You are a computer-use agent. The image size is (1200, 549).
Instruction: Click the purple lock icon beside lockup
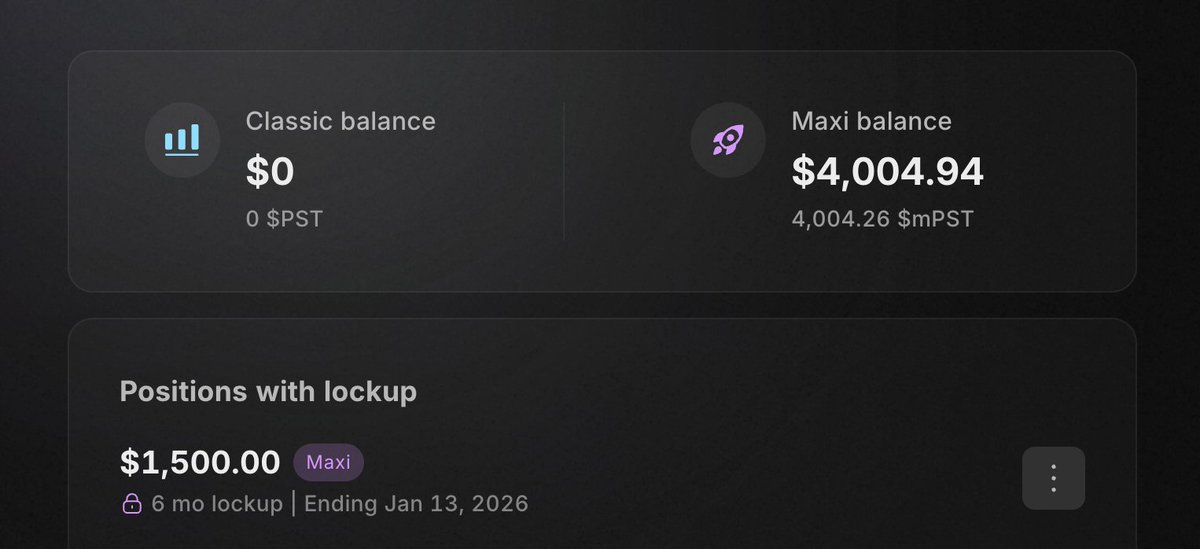(132, 504)
